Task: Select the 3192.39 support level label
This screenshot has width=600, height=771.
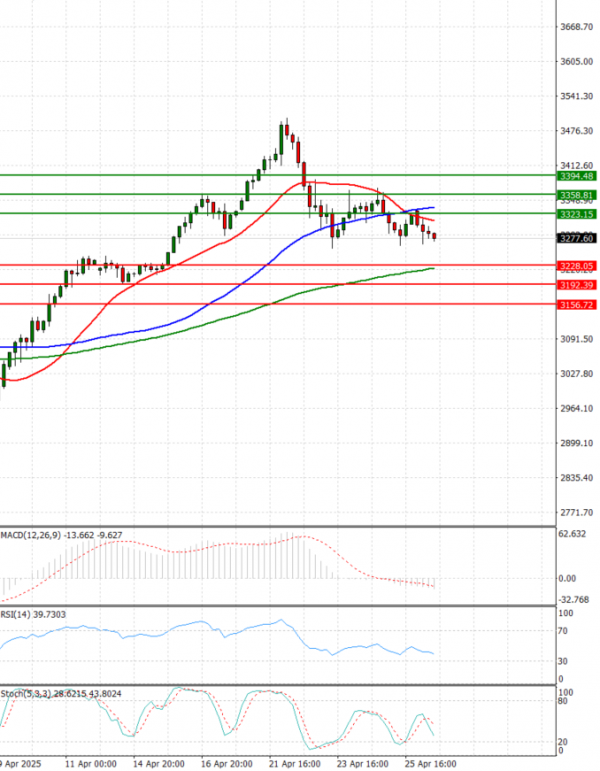Action: pyautogui.click(x=574, y=285)
